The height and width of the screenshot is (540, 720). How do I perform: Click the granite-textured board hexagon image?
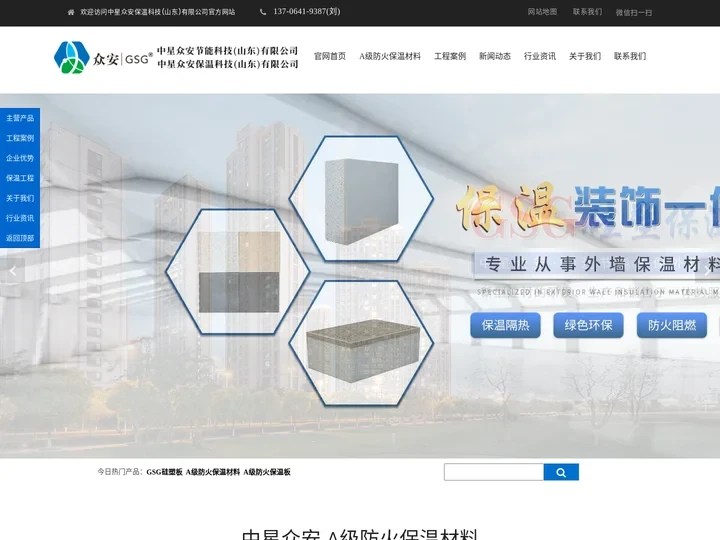click(361, 343)
